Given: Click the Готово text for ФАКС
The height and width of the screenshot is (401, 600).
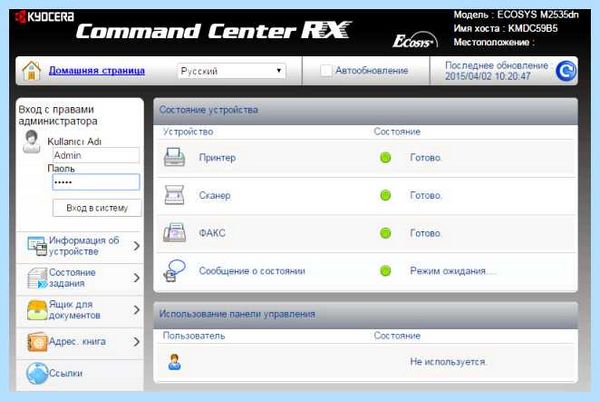Looking at the screenshot, I should pyautogui.click(x=426, y=233).
